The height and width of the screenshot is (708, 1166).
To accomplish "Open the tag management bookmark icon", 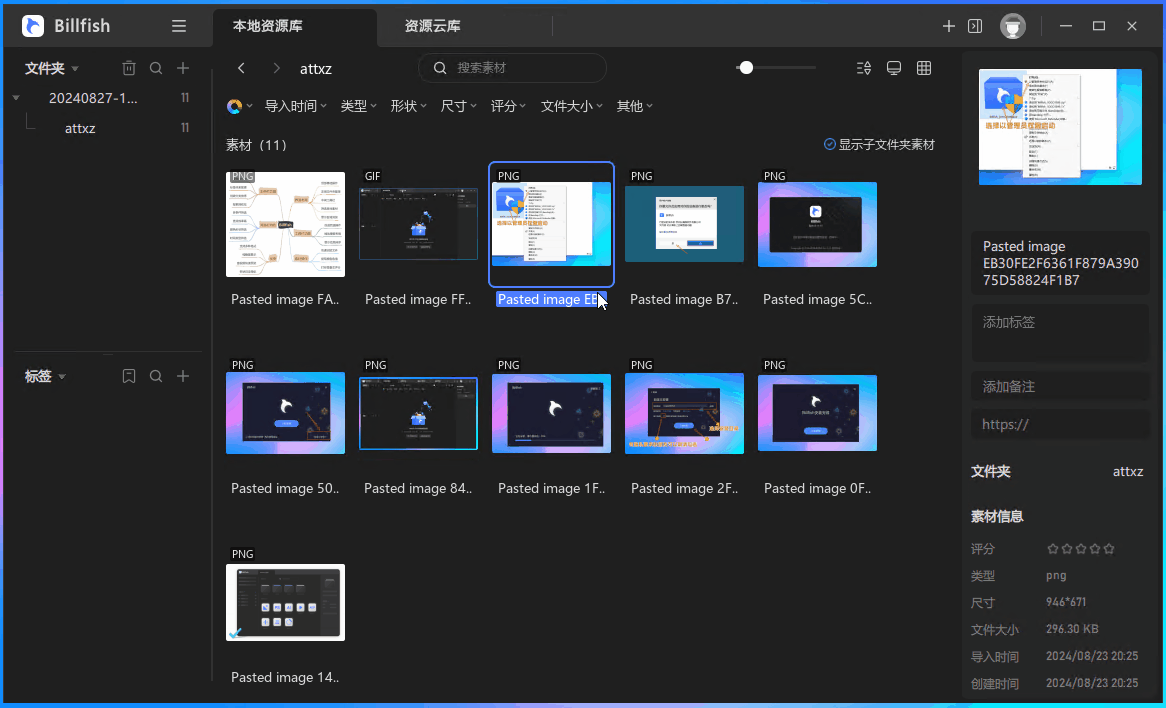I will [x=129, y=376].
